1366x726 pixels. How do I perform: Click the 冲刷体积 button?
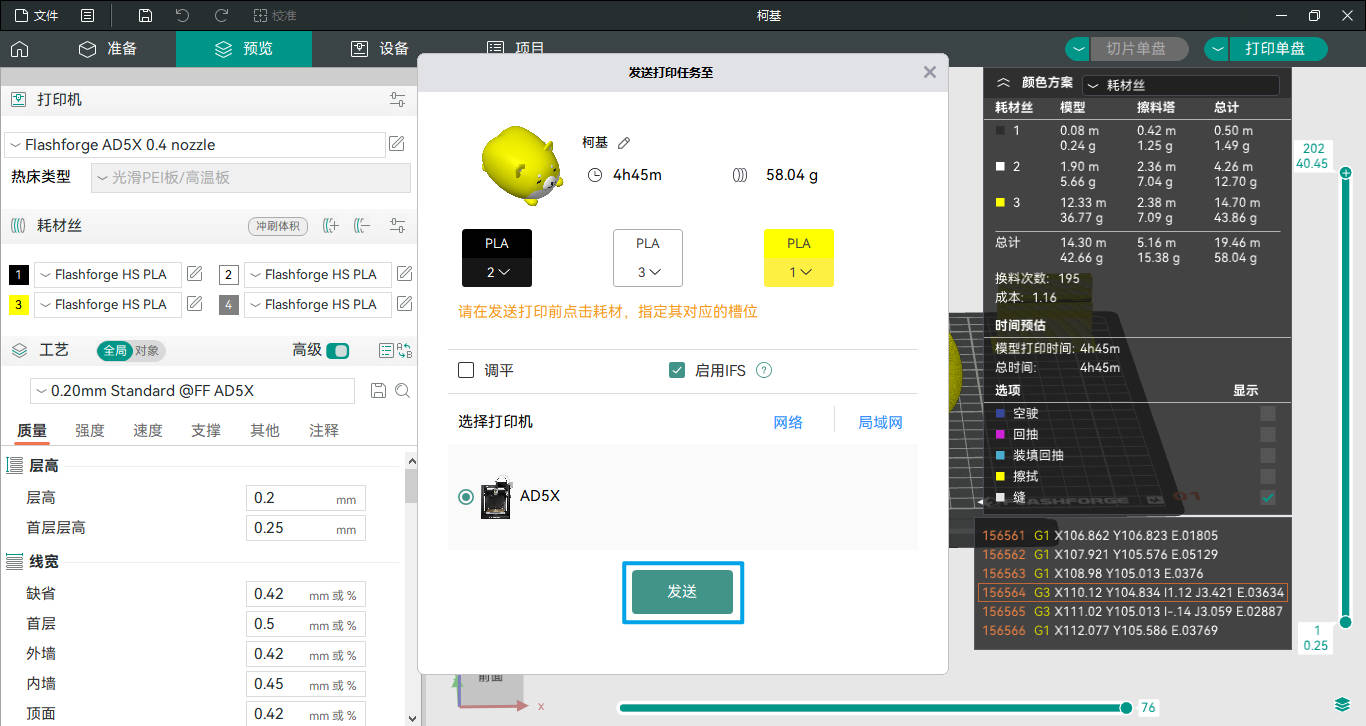(278, 226)
